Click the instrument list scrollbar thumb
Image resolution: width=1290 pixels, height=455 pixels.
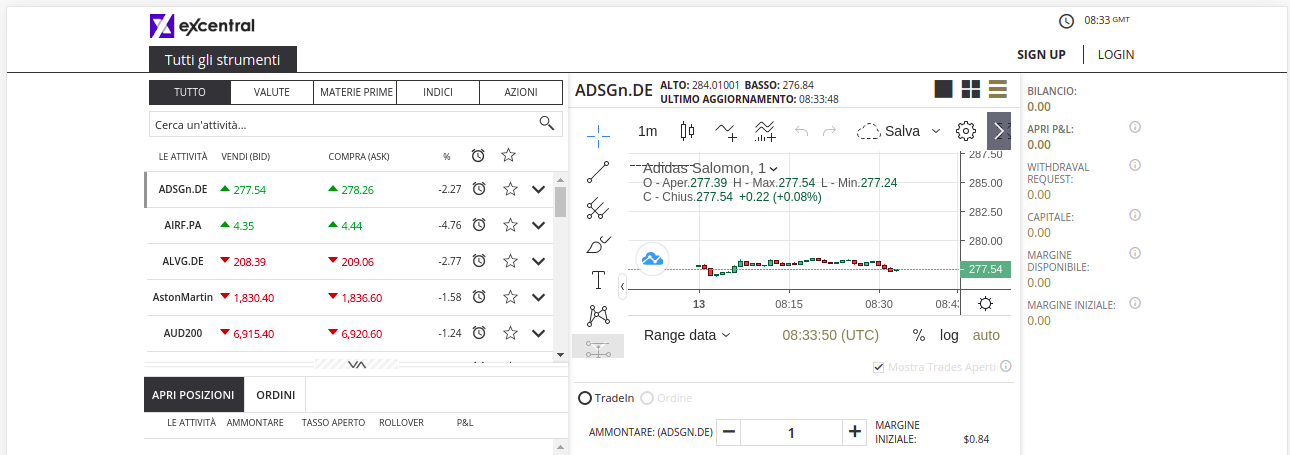(x=560, y=201)
